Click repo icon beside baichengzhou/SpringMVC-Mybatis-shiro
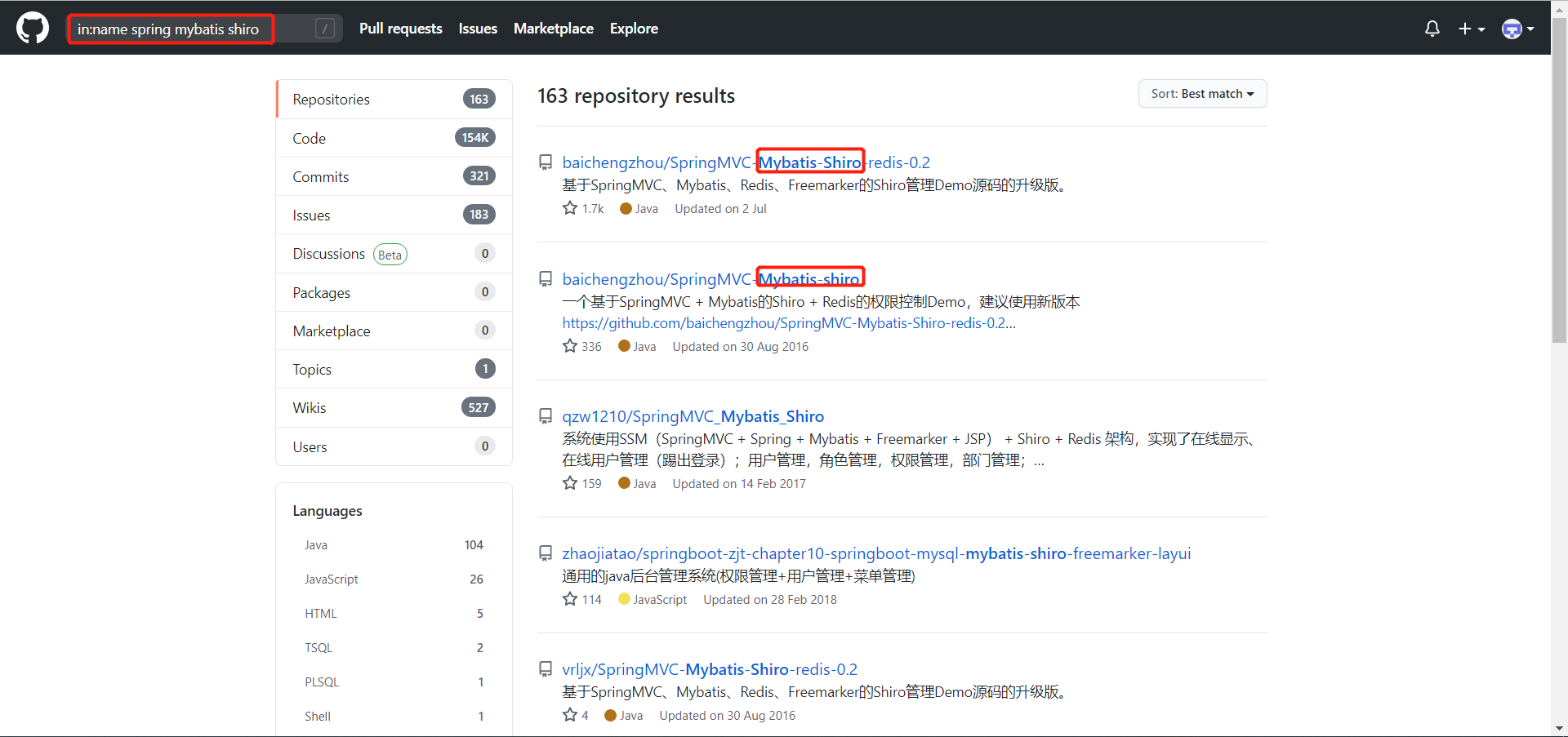Viewport: 1568px width, 737px height. pyautogui.click(x=546, y=279)
